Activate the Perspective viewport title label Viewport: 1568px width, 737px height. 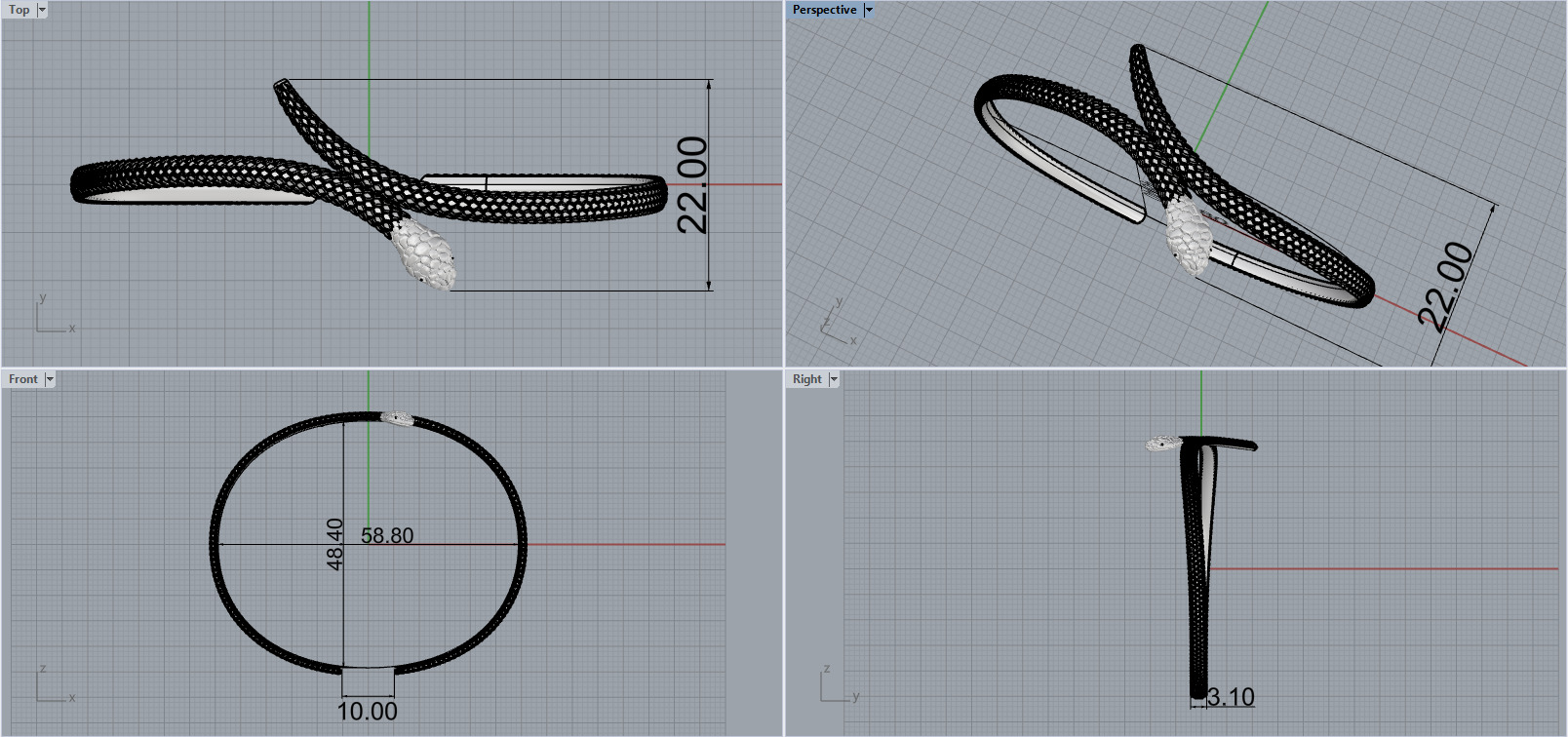(x=824, y=10)
